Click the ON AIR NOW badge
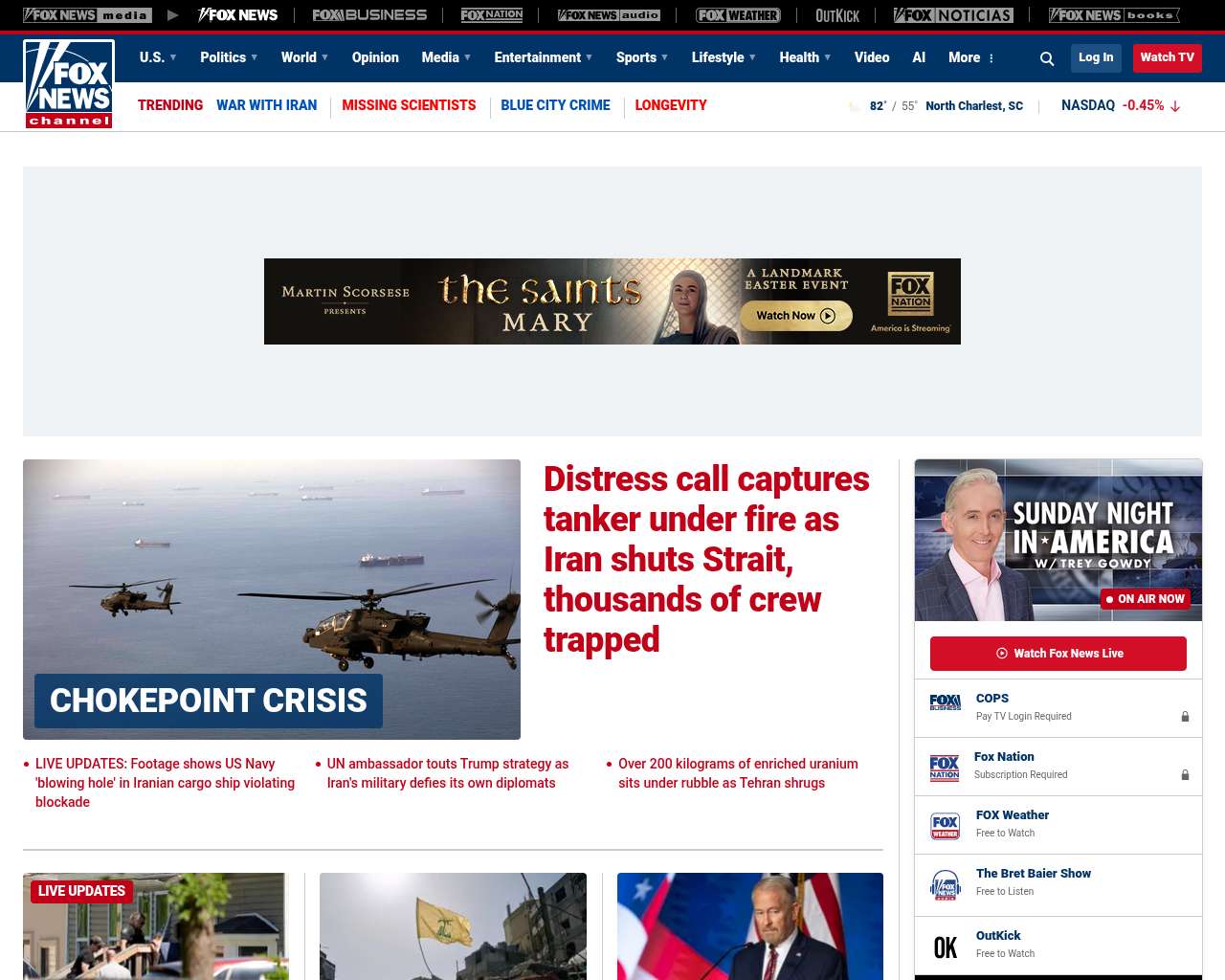Screen dimensions: 1225x980 pos(1146,599)
